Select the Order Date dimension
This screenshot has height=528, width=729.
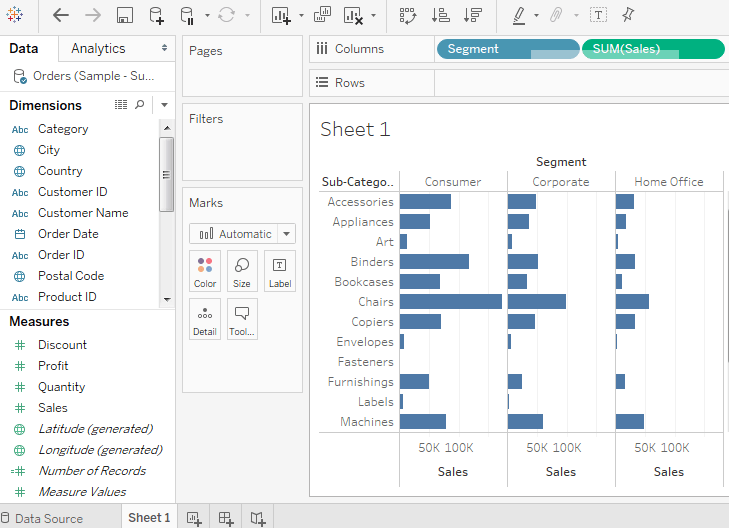[68, 234]
